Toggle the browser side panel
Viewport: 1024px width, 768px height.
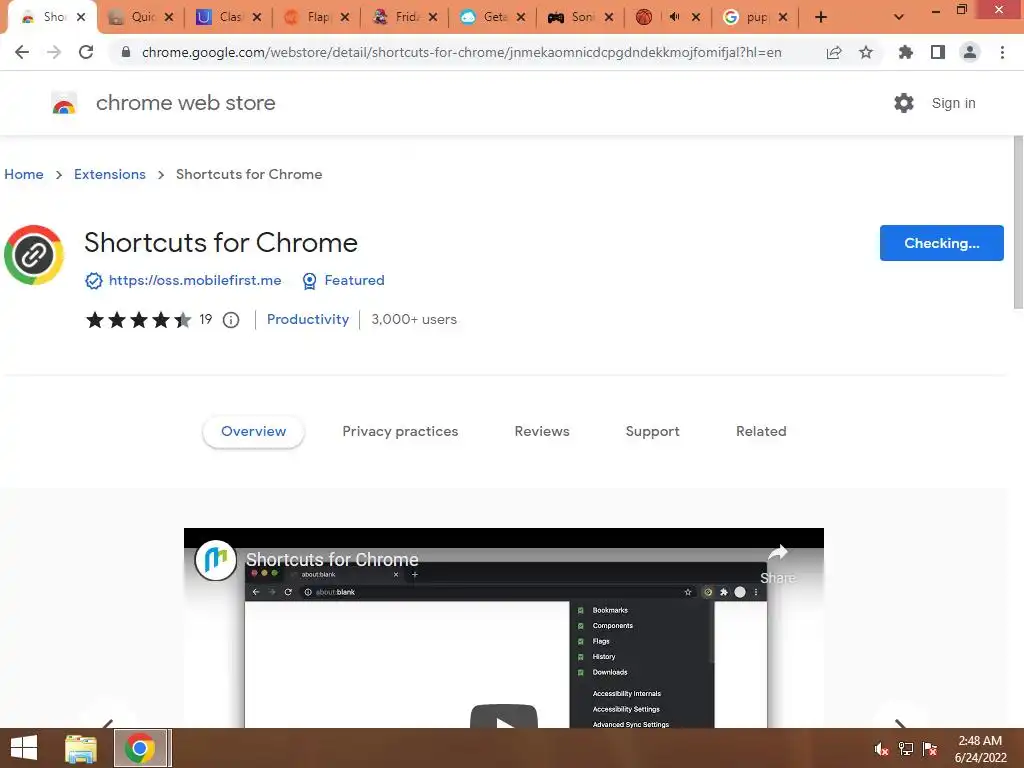[x=938, y=52]
